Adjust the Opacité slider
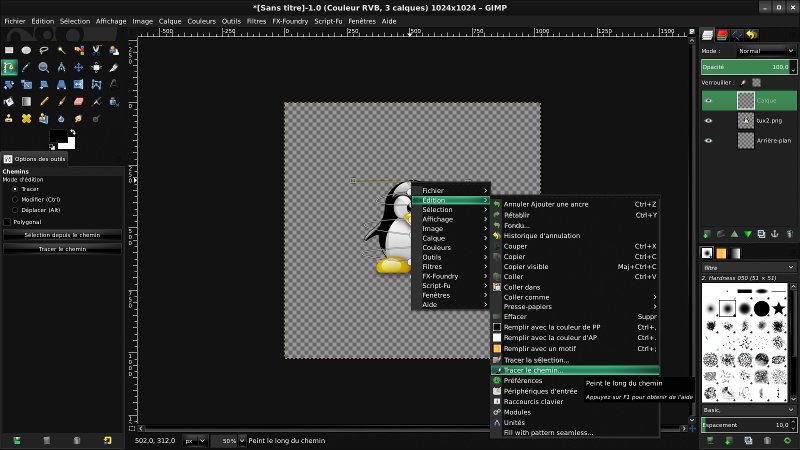The height and width of the screenshot is (450, 800). pos(748,67)
